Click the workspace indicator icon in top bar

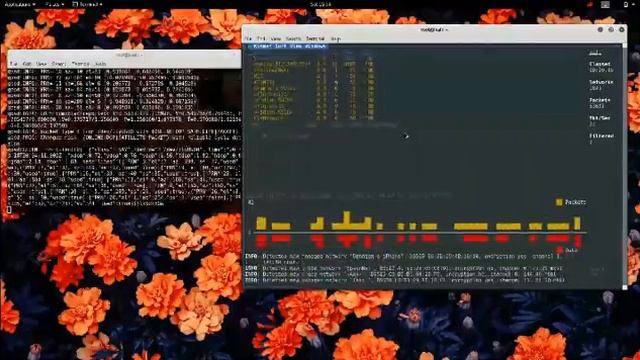(x=605, y=4)
